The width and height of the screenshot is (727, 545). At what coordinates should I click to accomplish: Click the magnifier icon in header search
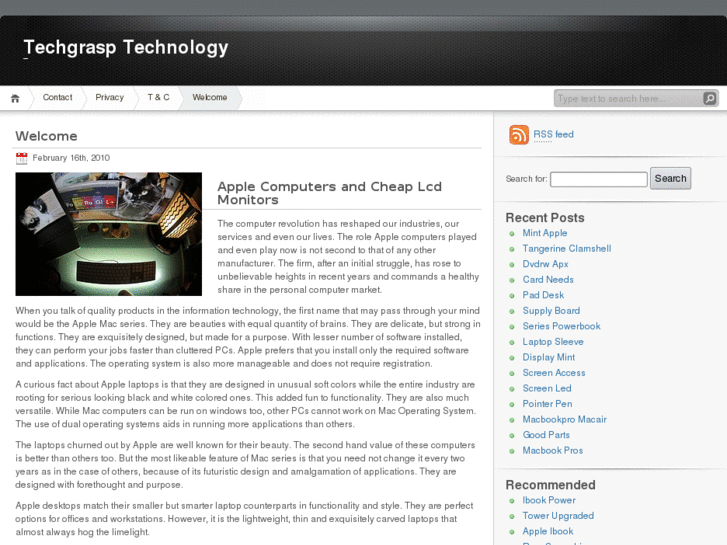click(709, 98)
